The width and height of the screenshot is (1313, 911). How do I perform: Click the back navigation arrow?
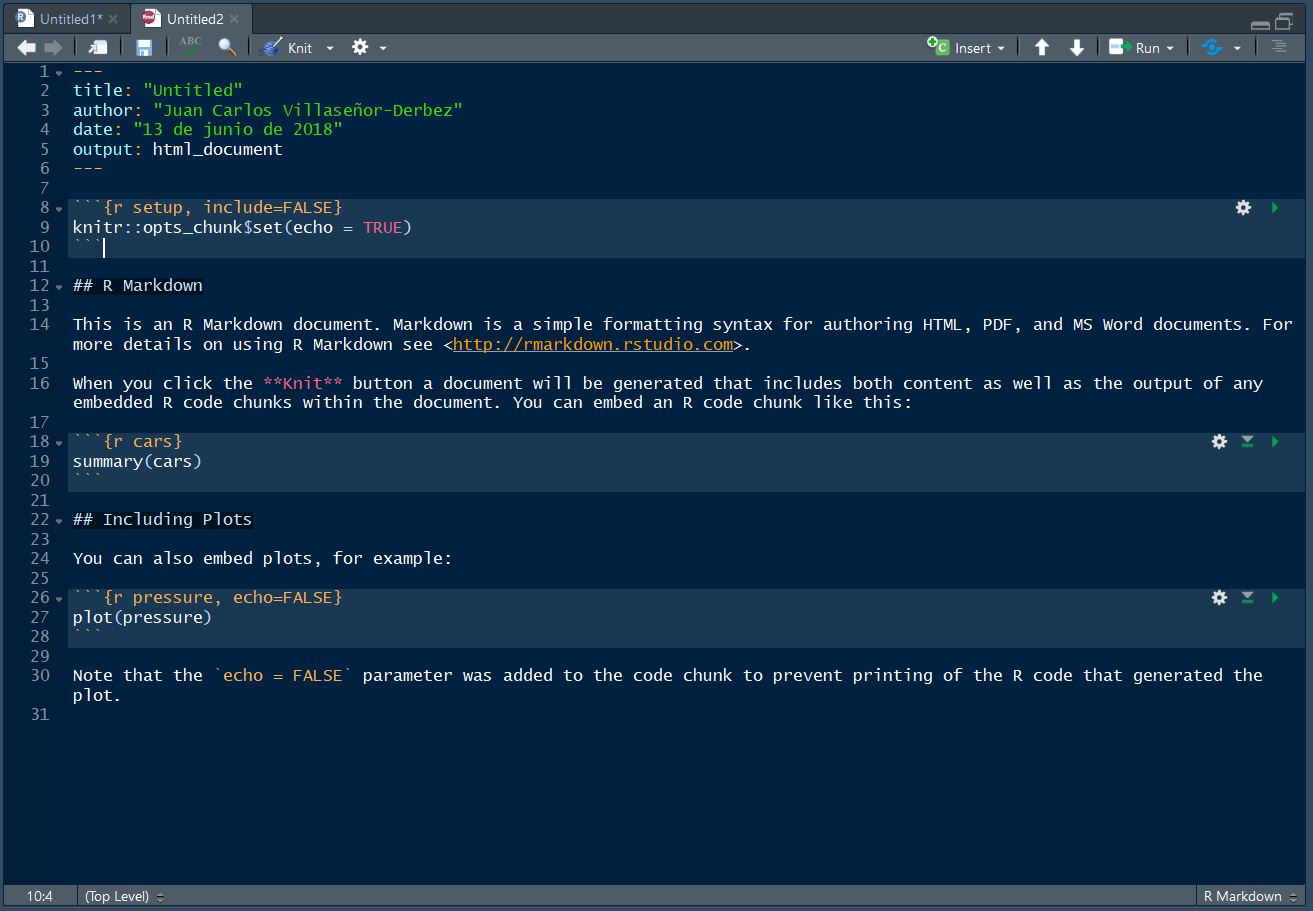point(25,46)
